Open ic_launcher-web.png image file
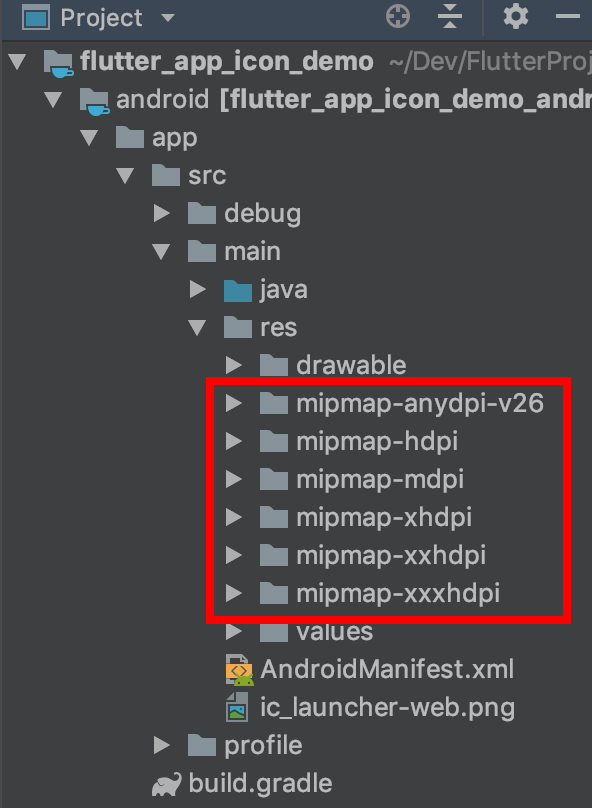The height and width of the screenshot is (808, 592). 387,708
